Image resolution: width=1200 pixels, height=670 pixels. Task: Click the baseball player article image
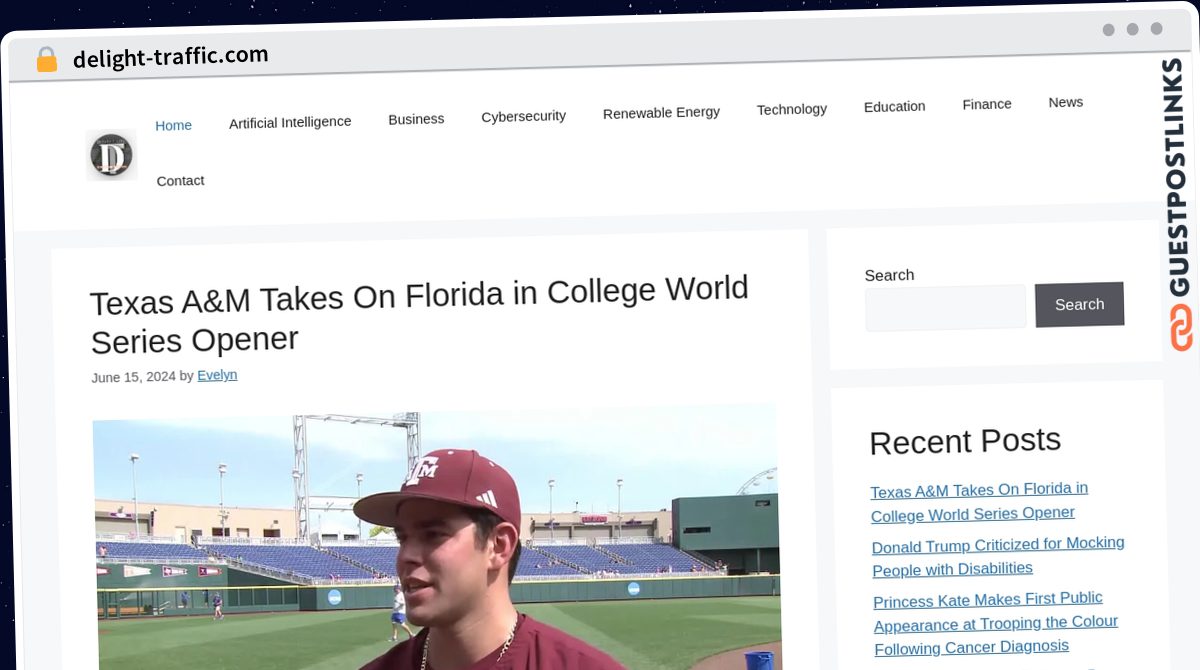click(x=437, y=538)
